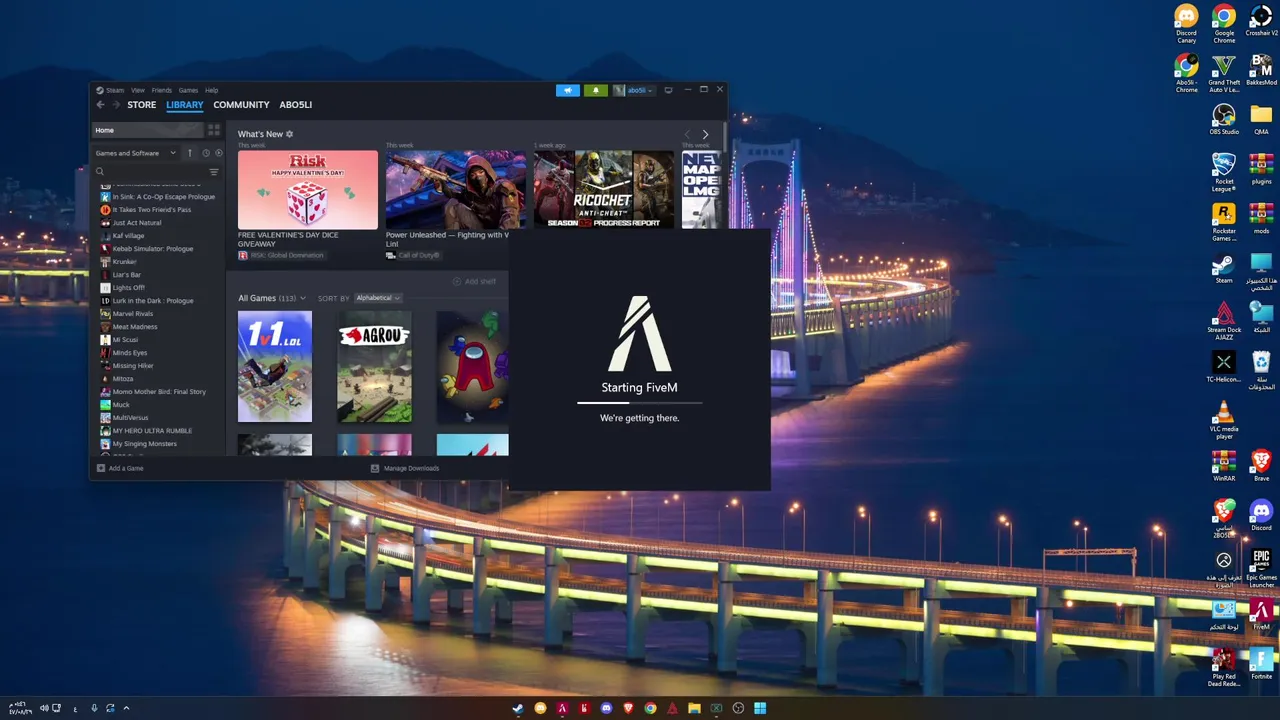Expand the Games and Software filter dropdown
The width and height of the screenshot is (1280, 720).
click(135, 153)
